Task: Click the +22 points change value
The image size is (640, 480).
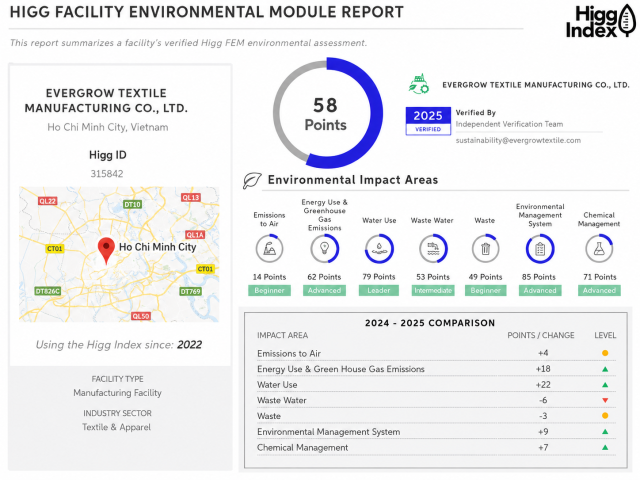Action: (x=543, y=385)
